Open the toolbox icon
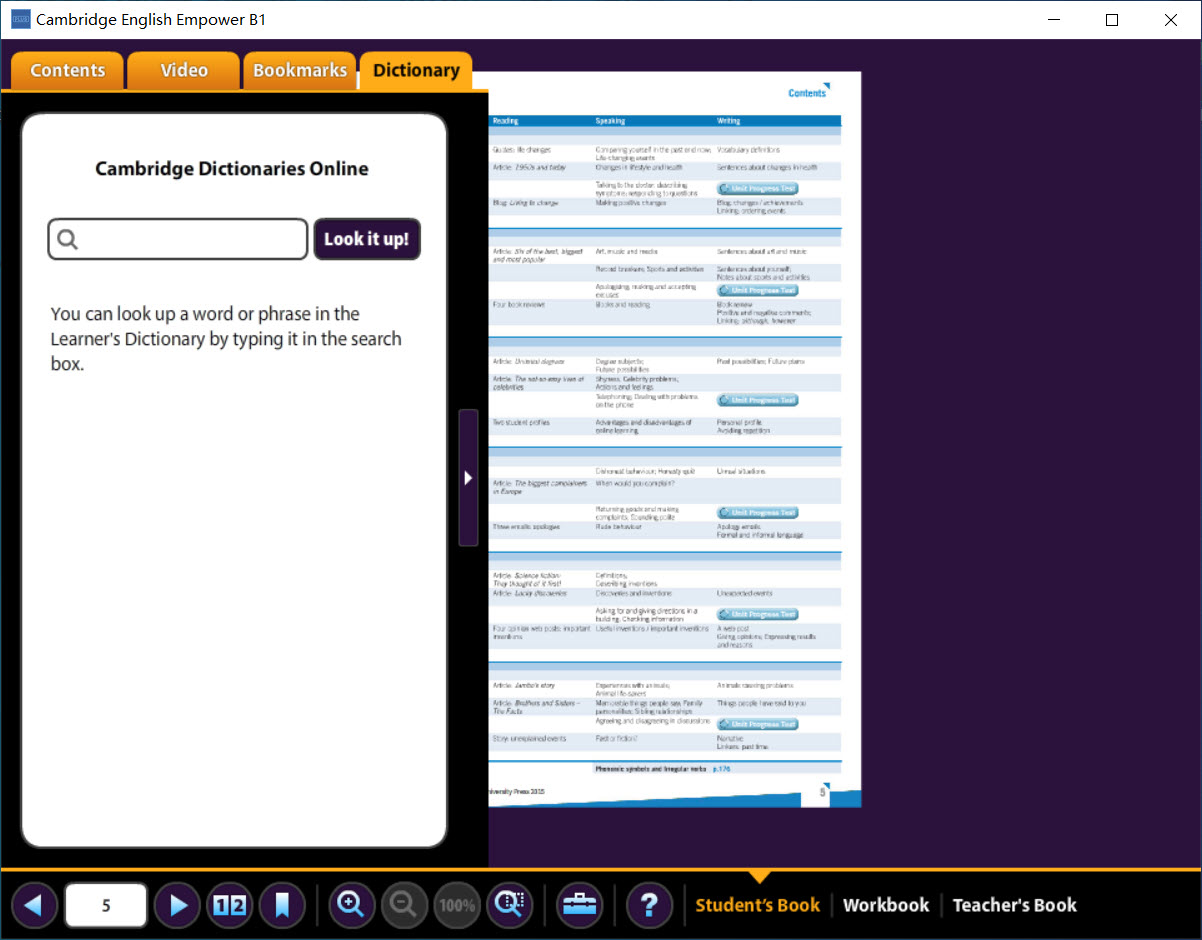 (580, 906)
